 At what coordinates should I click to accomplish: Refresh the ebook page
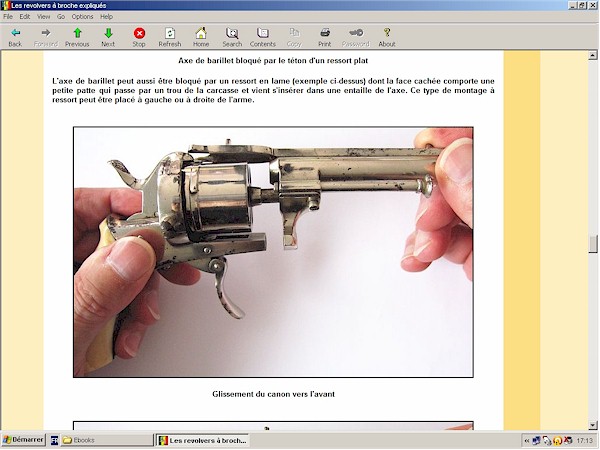(x=170, y=37)
